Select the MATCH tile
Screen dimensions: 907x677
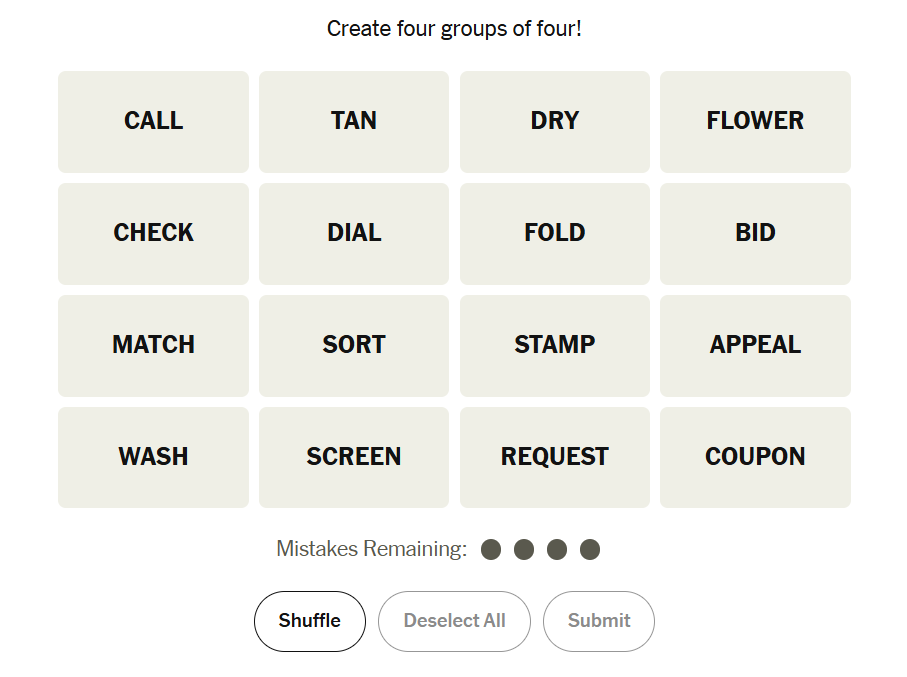pos(153,345)
